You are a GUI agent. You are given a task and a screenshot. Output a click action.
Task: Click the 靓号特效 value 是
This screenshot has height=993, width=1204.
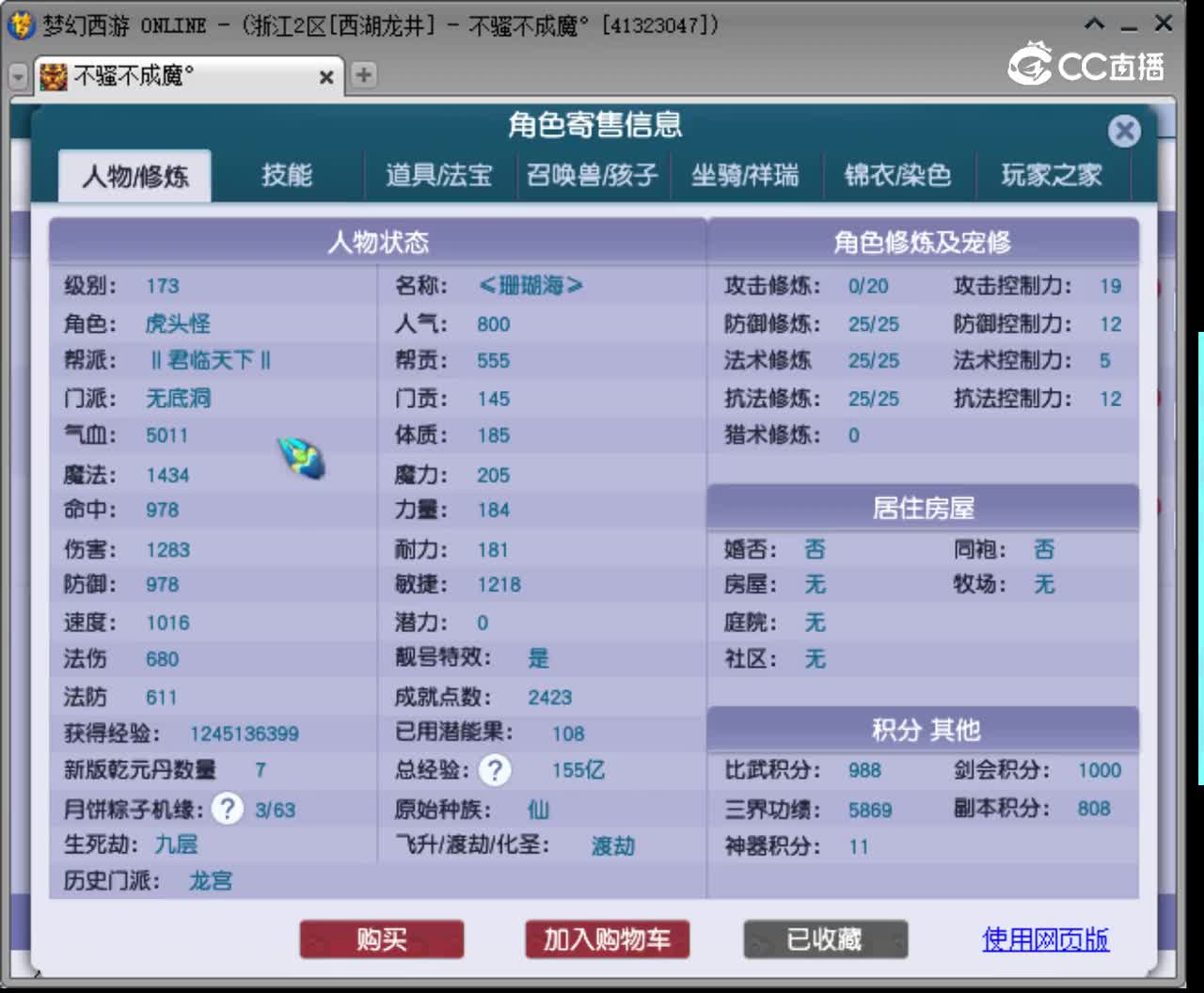point(538,658)
